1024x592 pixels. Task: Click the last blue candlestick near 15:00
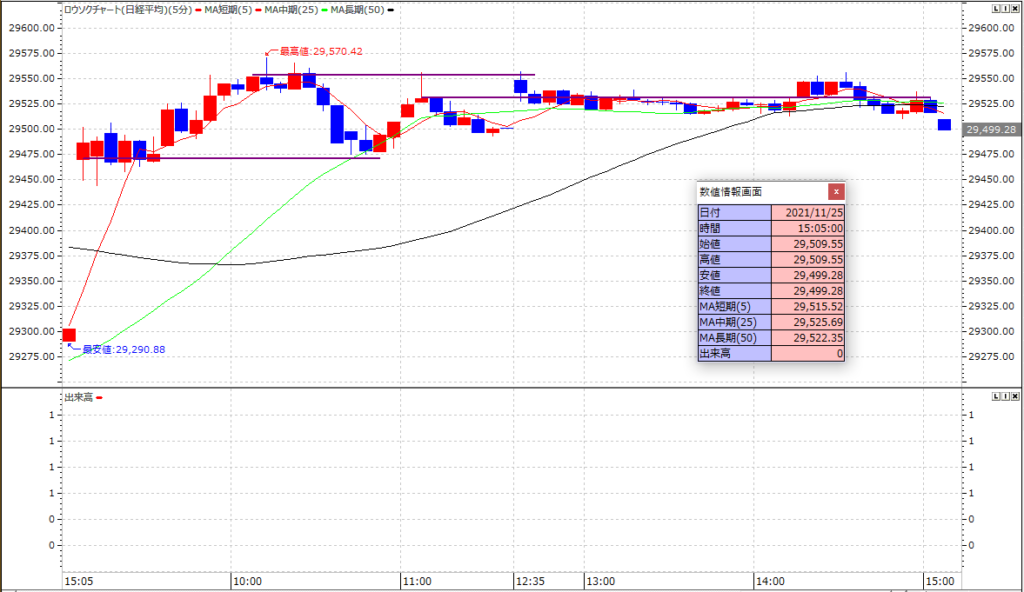coord(944,124)
